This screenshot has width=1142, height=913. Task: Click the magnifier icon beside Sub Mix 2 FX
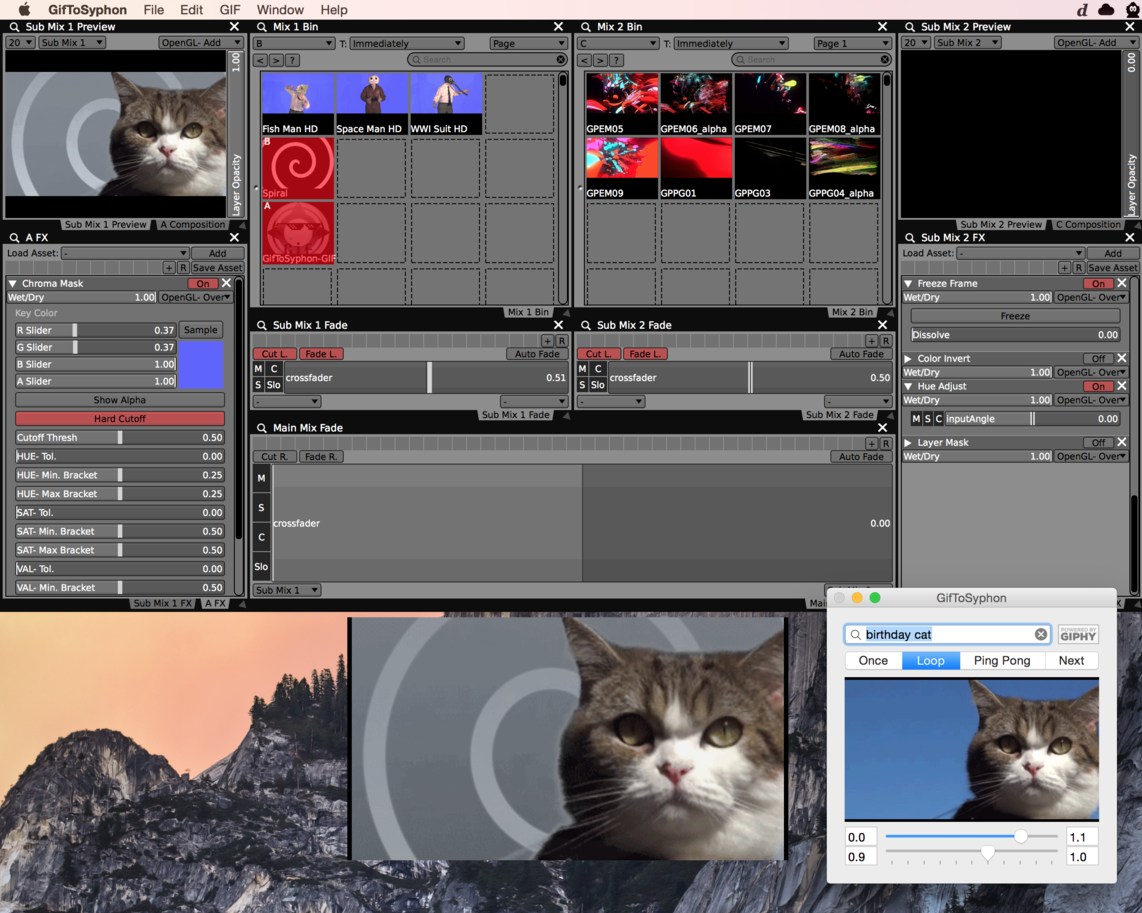(x=910, y=238)
